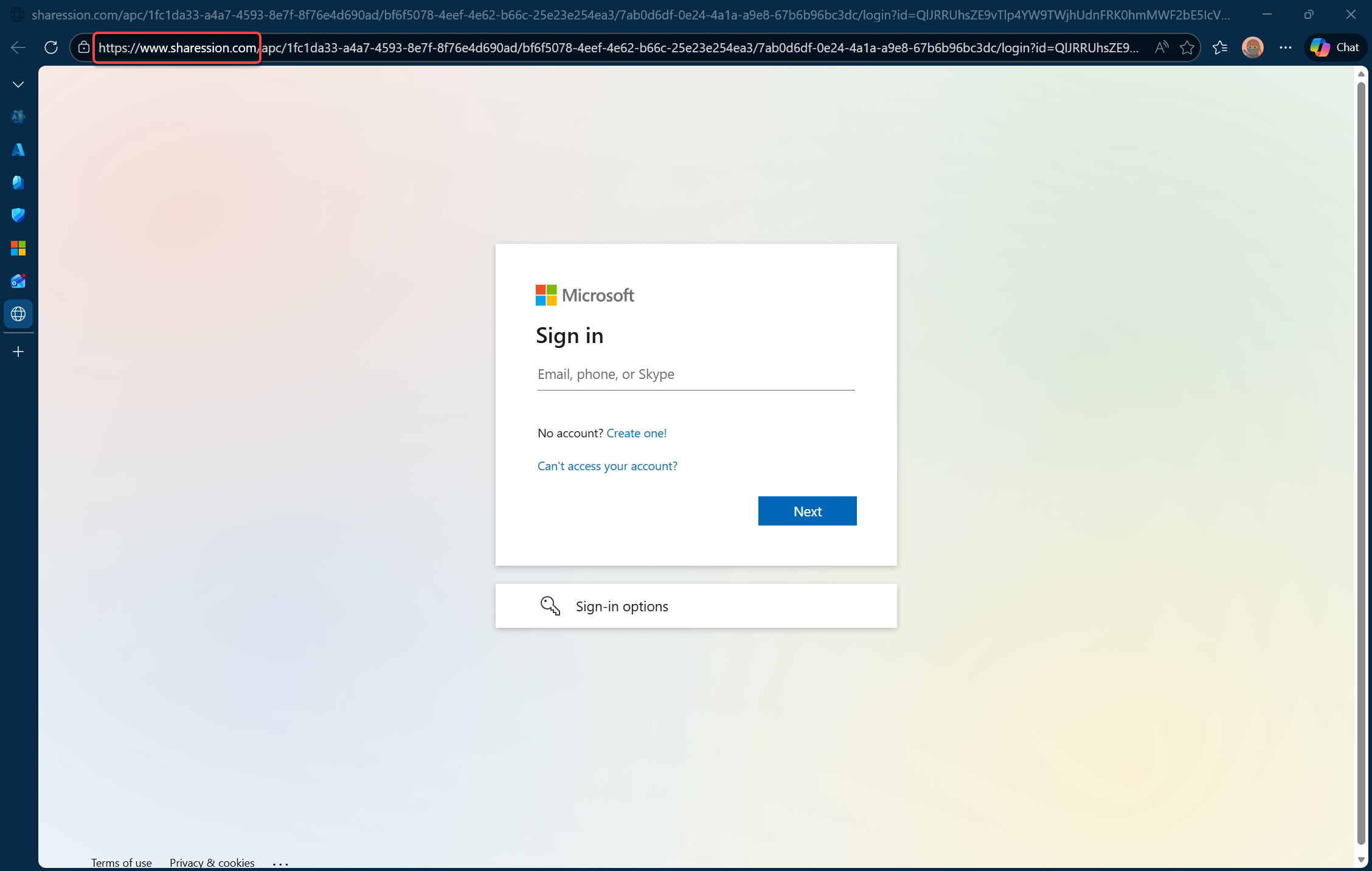The height and width of the screenshot is (871, 1372).
Task: Click the Email, phone, or Skype field
Action: [696, 375]
